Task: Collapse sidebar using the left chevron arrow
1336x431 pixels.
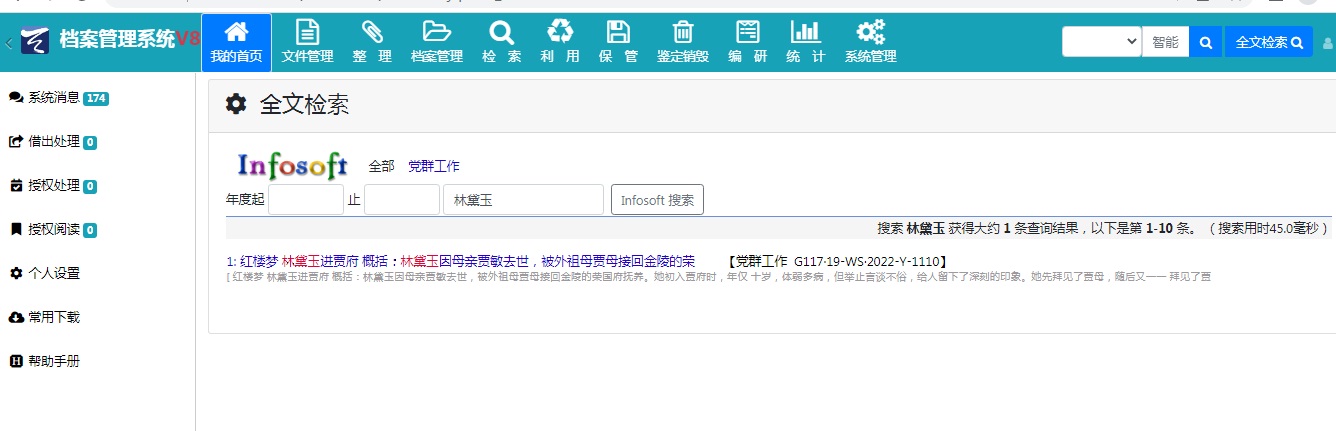Action: click(9, 43)
